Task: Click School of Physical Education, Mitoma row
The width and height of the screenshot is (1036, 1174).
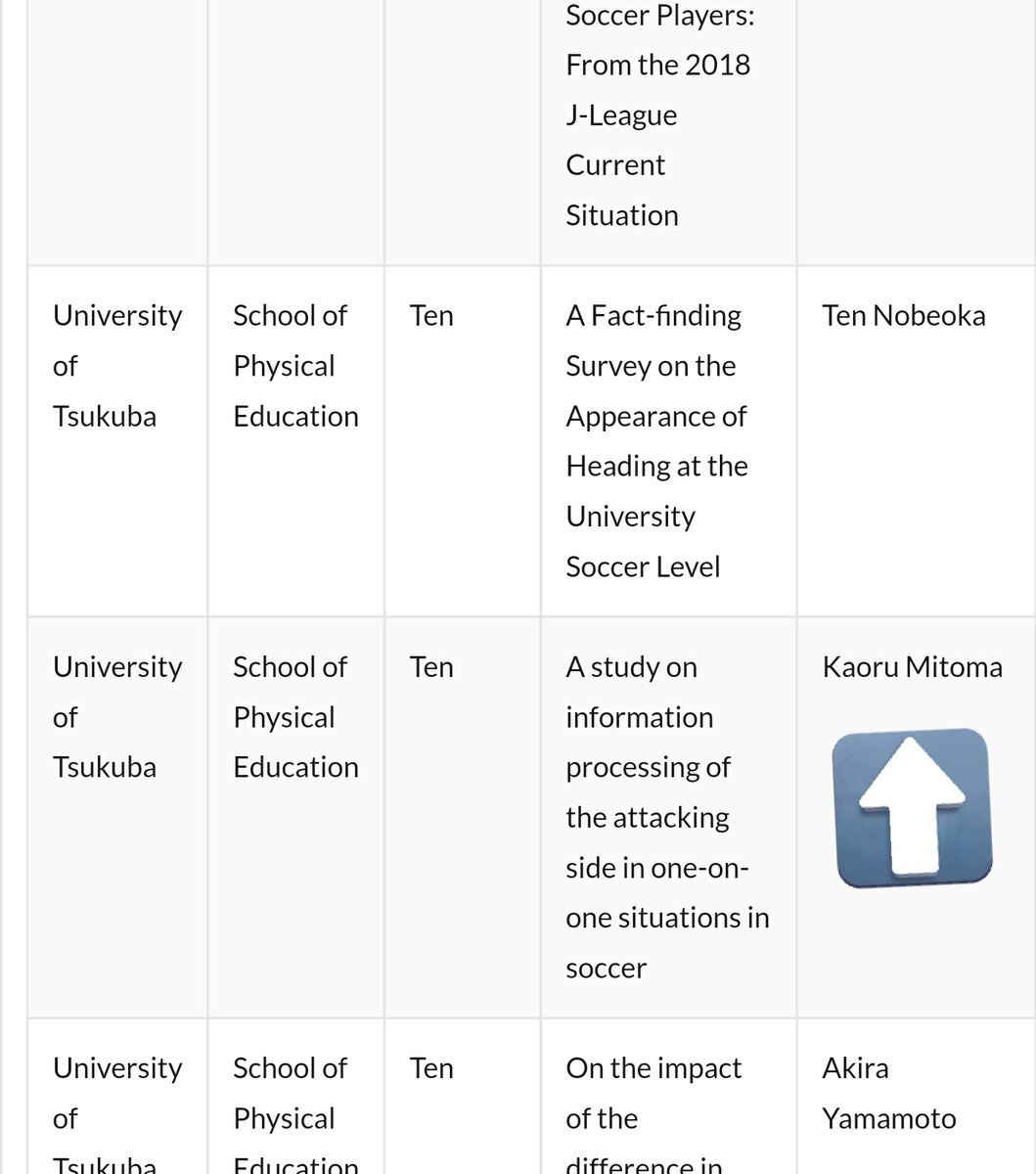Action: [294, 717]
